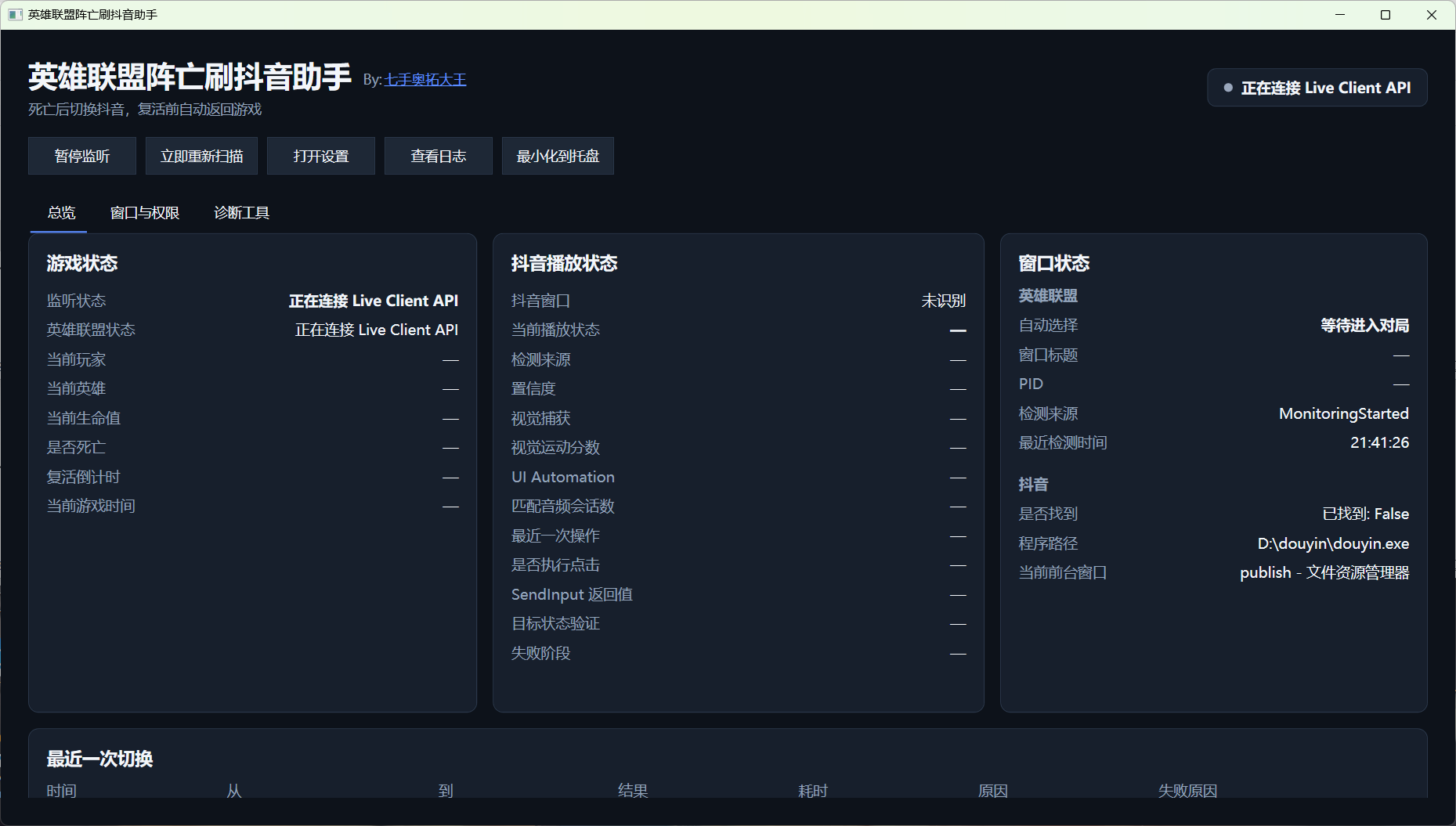The width and height of the screenshot is (1456, 826).
Task: Select the 是否找到 label
Action: coord(1049,514)
